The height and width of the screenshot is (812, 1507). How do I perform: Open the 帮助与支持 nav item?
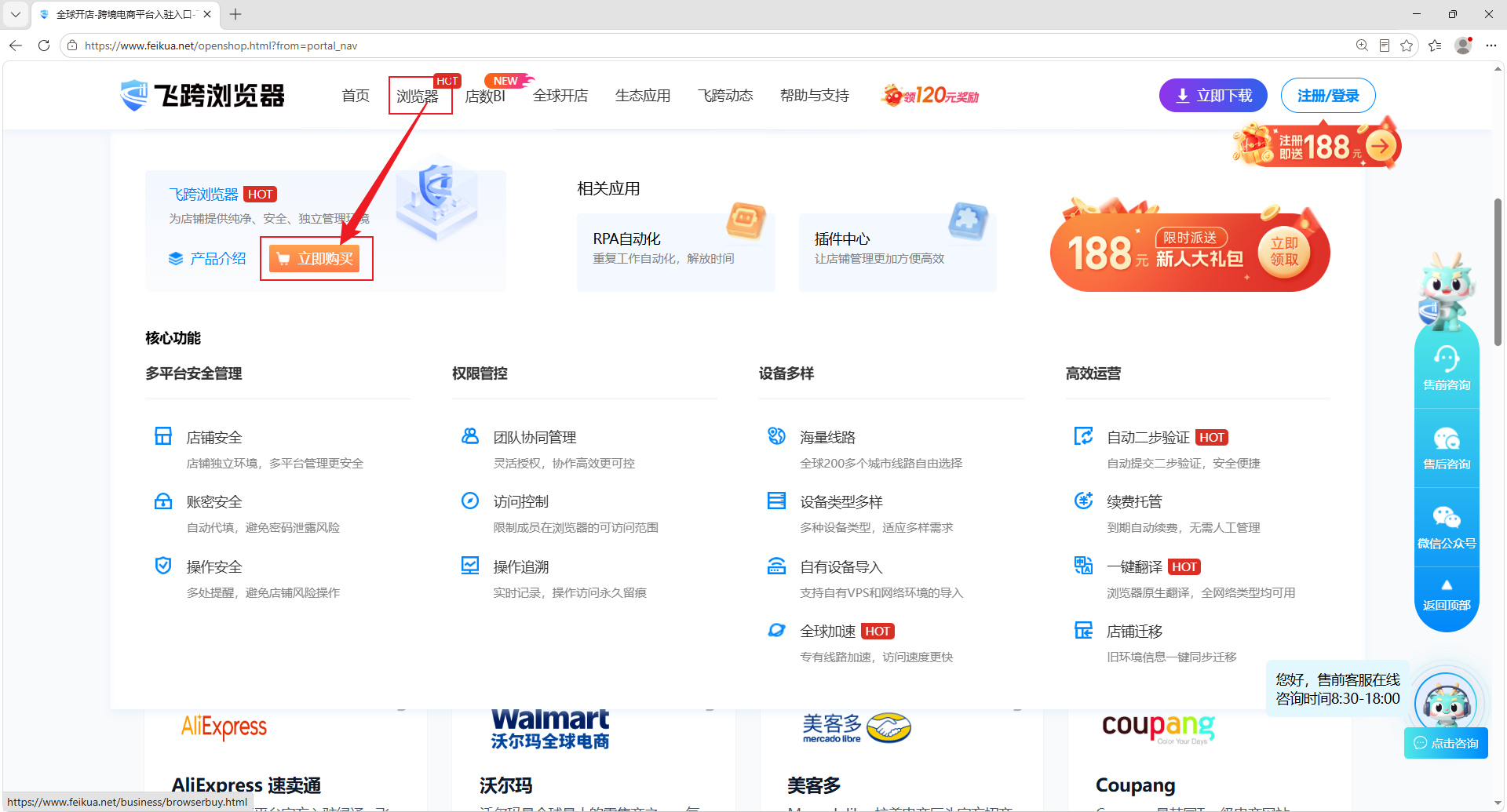[x=815, y=96]
